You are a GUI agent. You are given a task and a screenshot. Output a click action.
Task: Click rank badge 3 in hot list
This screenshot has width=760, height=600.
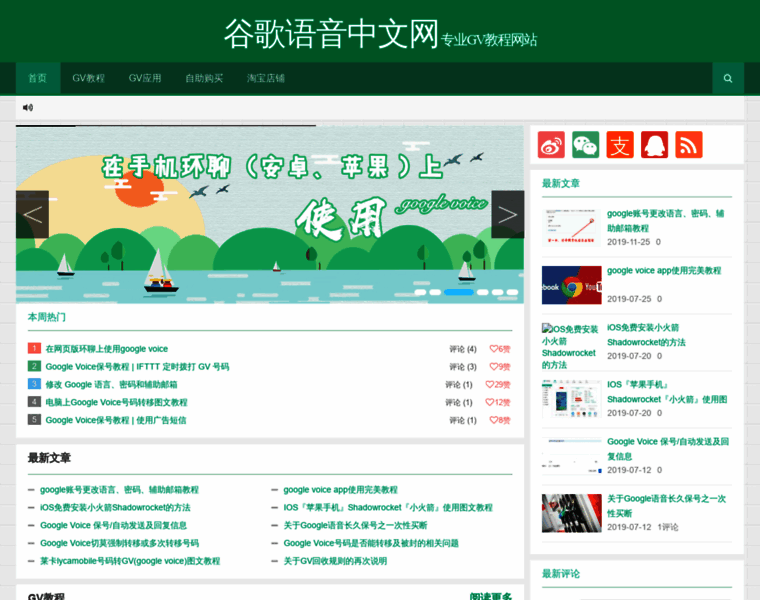coord(34,384)
